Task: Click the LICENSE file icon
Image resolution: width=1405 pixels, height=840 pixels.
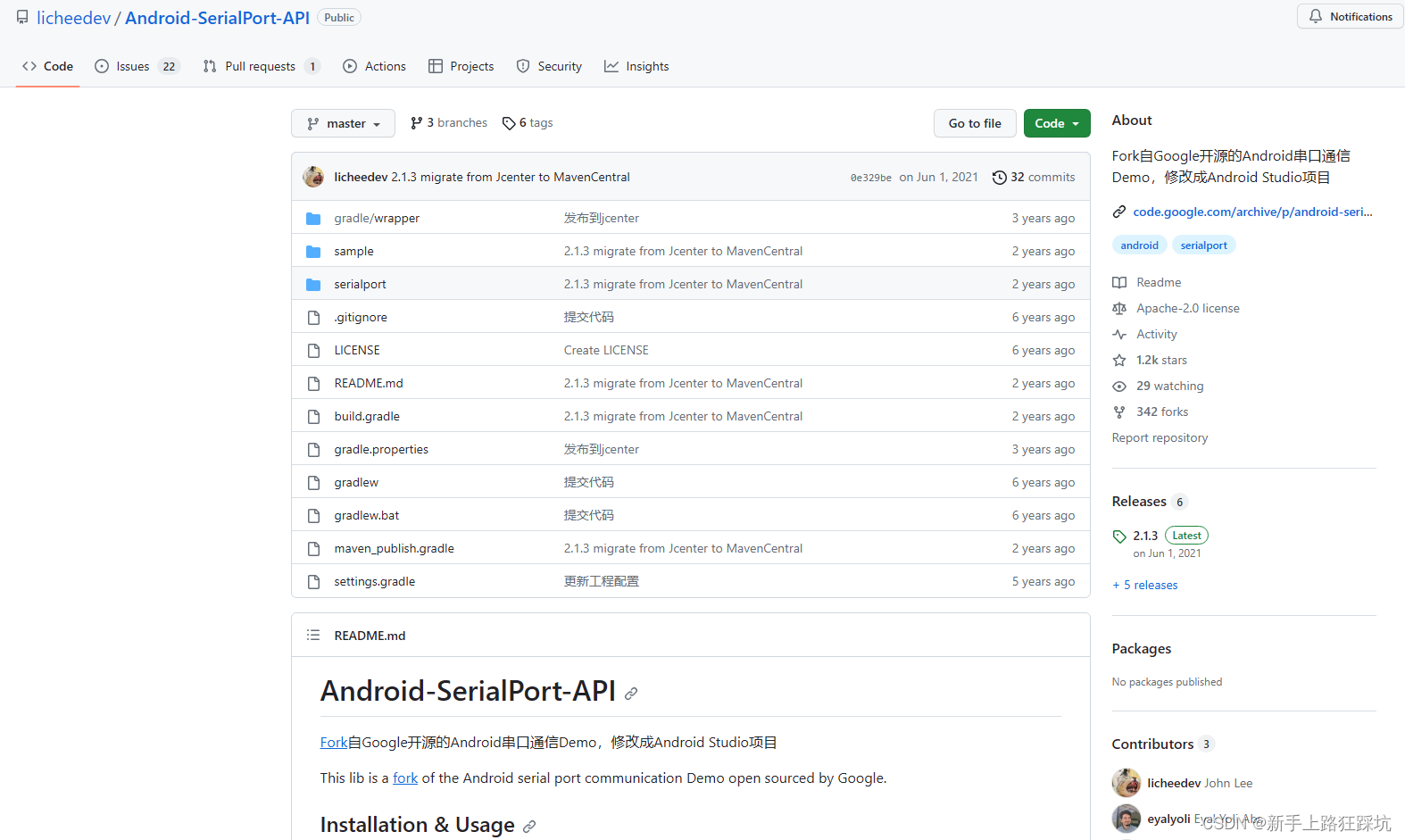Action: pyautogui.click(x=313, y=351)
